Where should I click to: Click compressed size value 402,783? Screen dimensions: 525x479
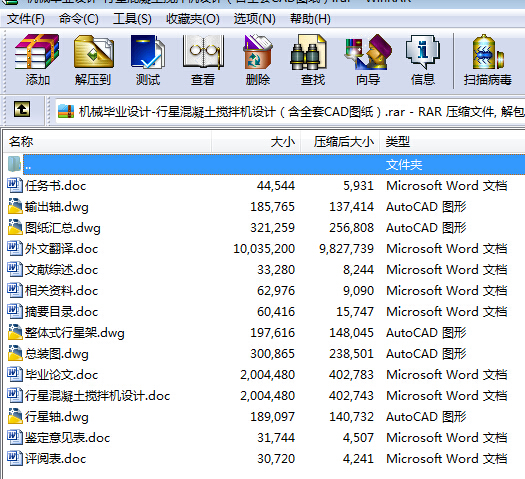click(x=351, y=375)
